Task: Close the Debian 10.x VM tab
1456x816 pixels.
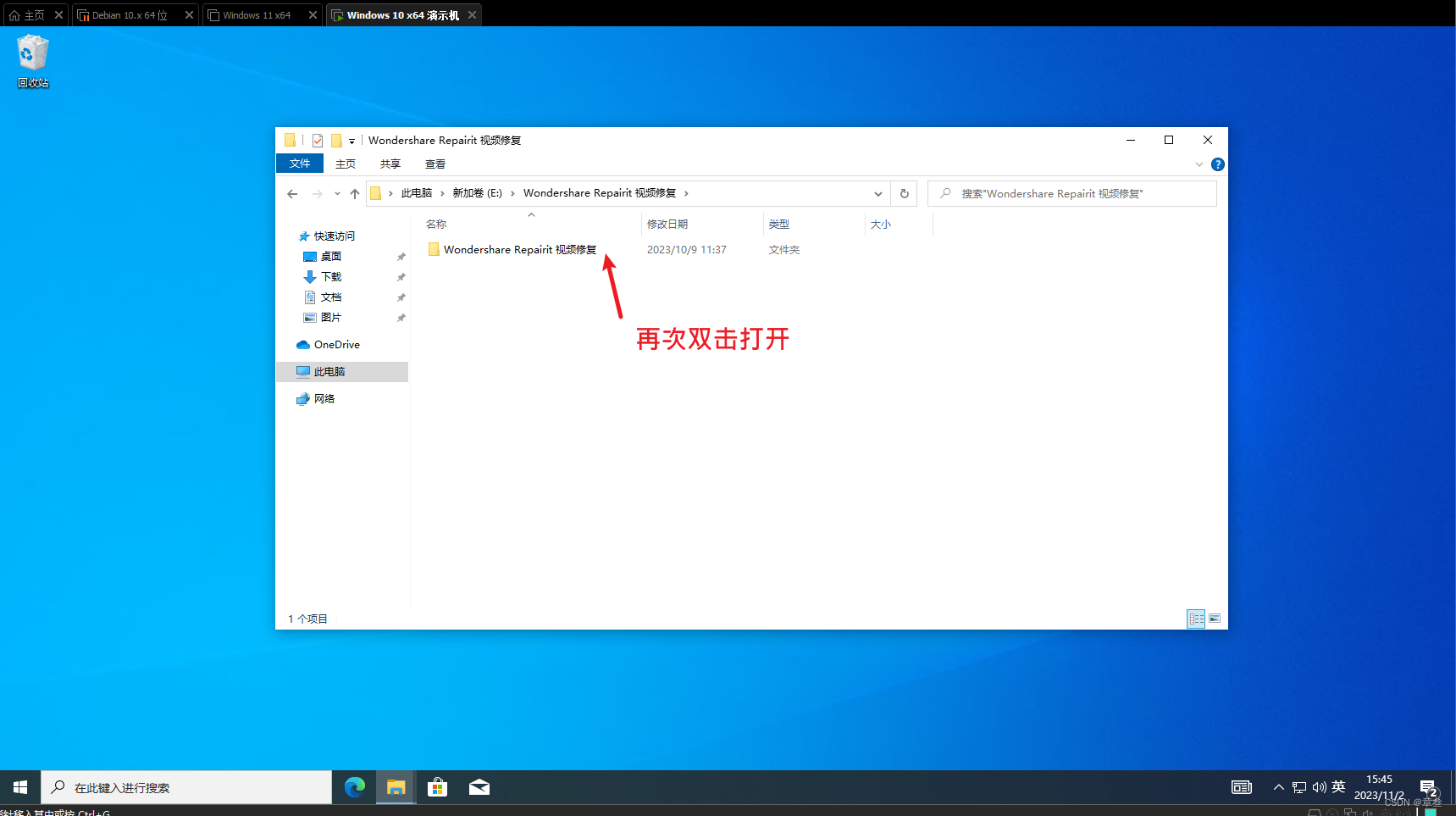Action: point(189,15)
